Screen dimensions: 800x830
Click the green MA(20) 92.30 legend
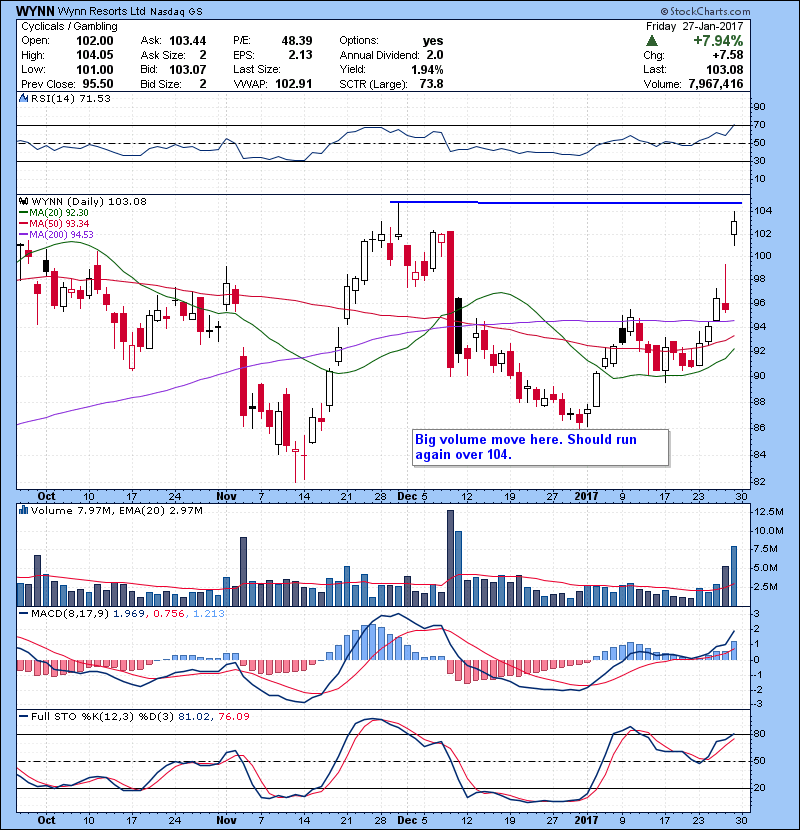click(54, 213)
